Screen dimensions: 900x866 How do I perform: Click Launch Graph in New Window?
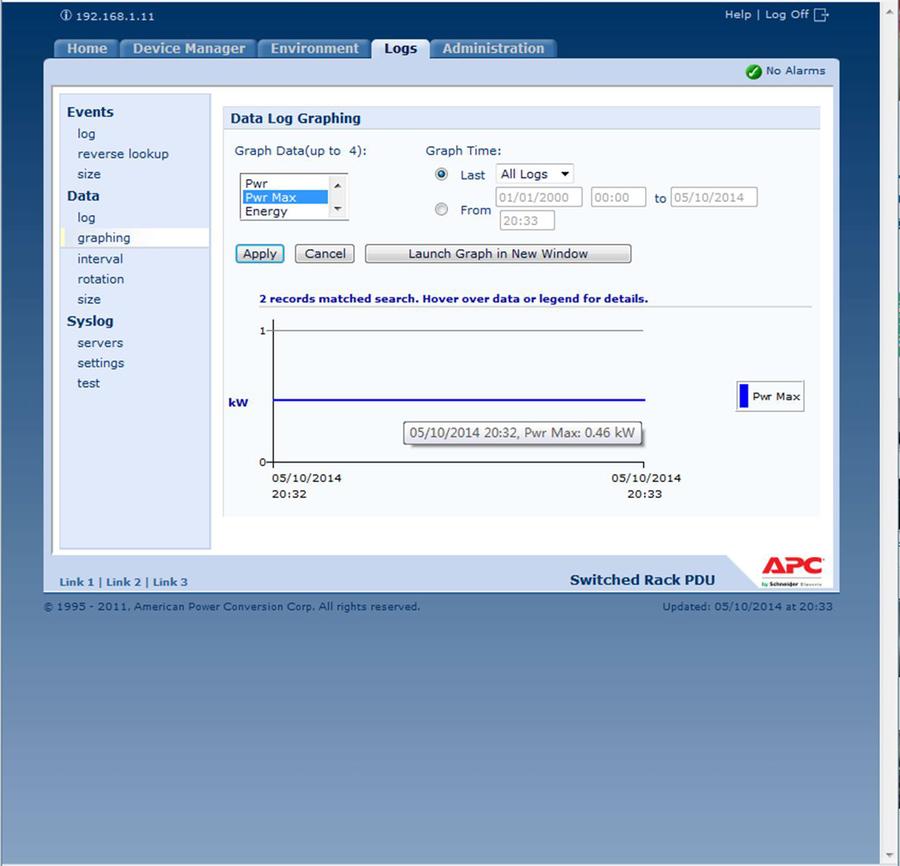(497, 254)
